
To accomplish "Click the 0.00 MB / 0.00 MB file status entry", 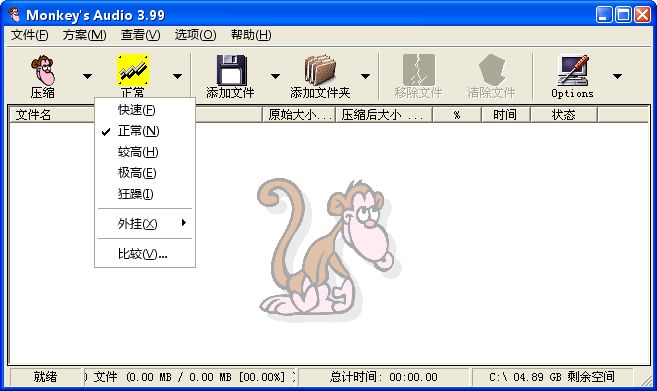I will tap(190, 377).
